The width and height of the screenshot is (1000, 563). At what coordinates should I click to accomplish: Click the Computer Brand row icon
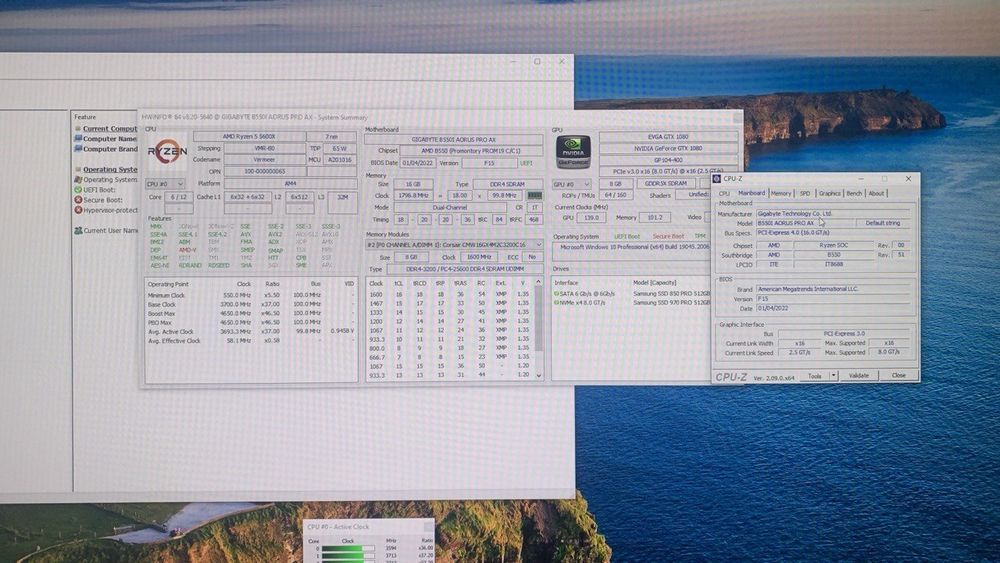coord(78,149)
